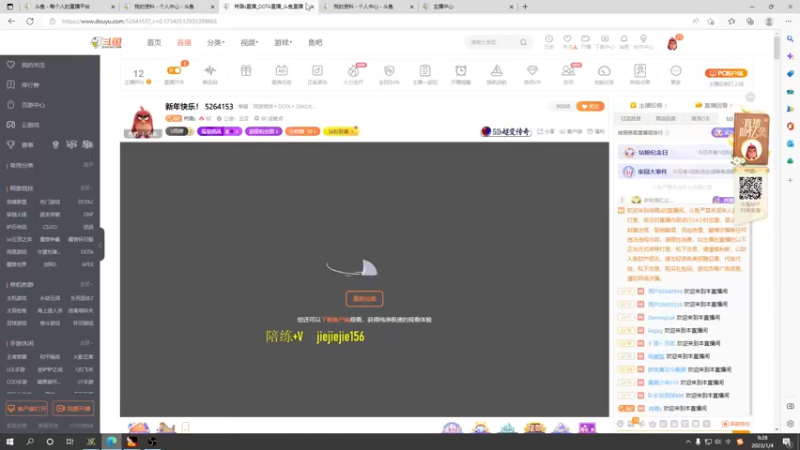Select 直播 in top navigation
The width and height of the screenshot is (800, 450).
(x=184, y=42)
